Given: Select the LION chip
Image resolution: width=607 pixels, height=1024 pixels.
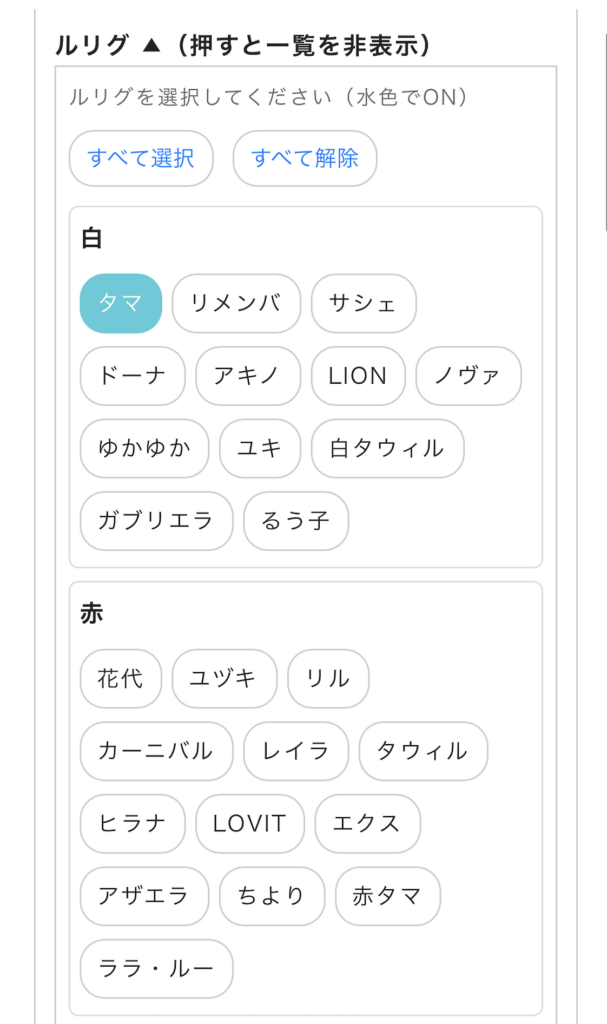Looking at the screenshot, I should coord(358,376).
